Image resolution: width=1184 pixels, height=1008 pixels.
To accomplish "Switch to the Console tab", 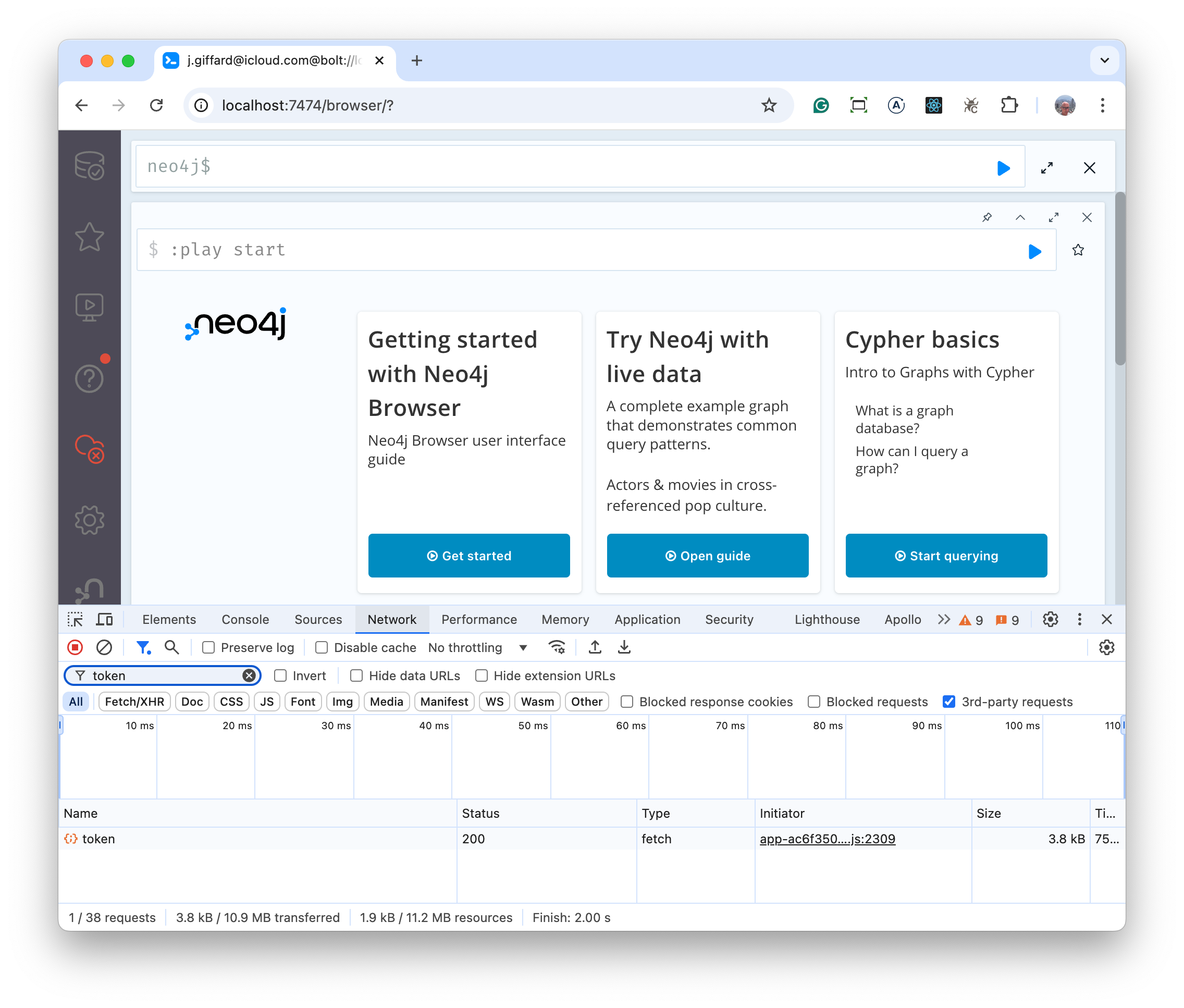I will 245,619.
